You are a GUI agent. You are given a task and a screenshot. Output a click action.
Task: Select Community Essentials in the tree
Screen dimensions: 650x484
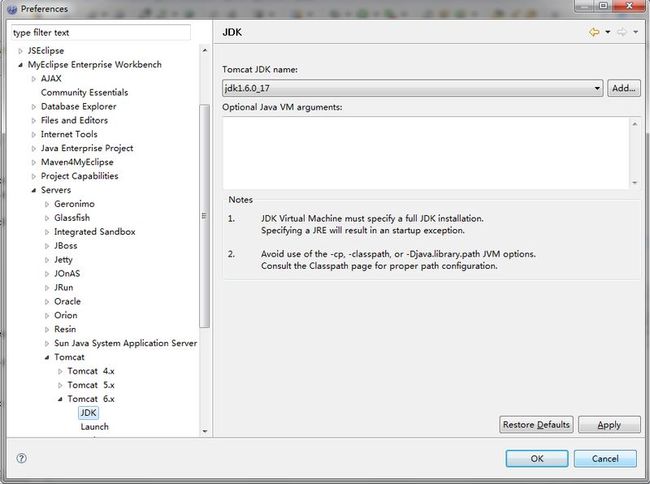[x=85, y=92]
